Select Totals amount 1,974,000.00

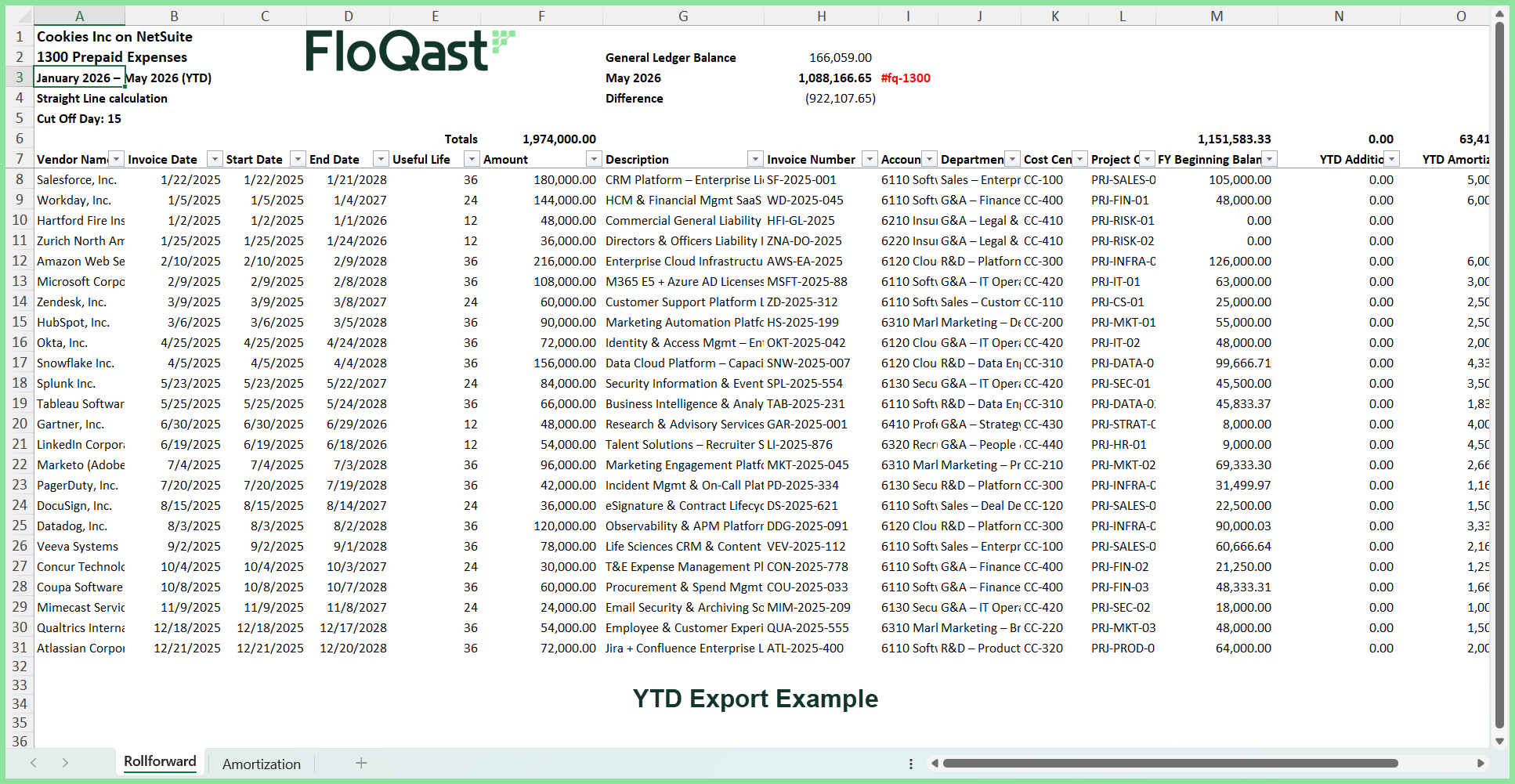[559, 139]
